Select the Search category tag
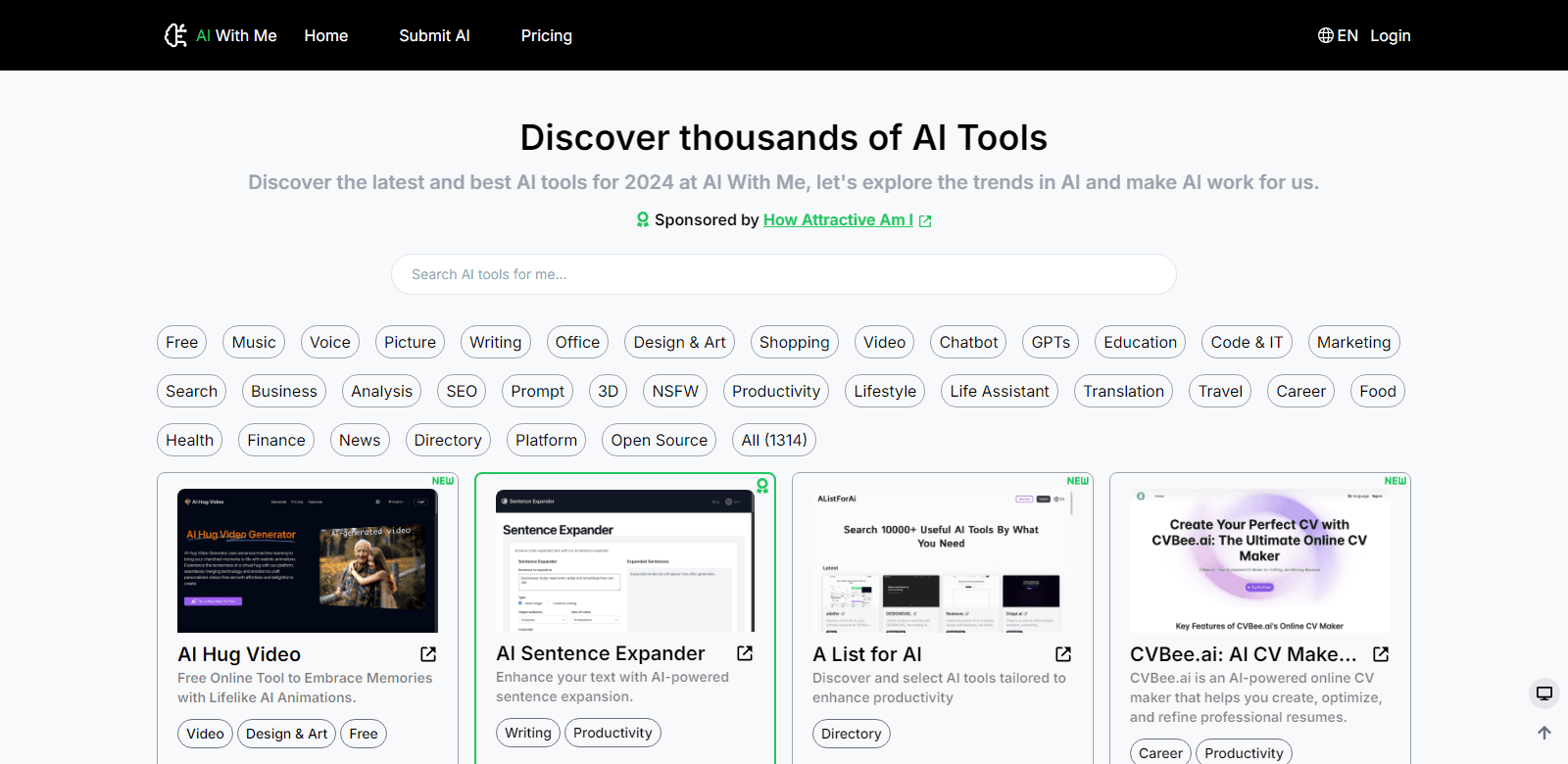Viewport: 1568px width, 764px height. click(x=192, y=391)
